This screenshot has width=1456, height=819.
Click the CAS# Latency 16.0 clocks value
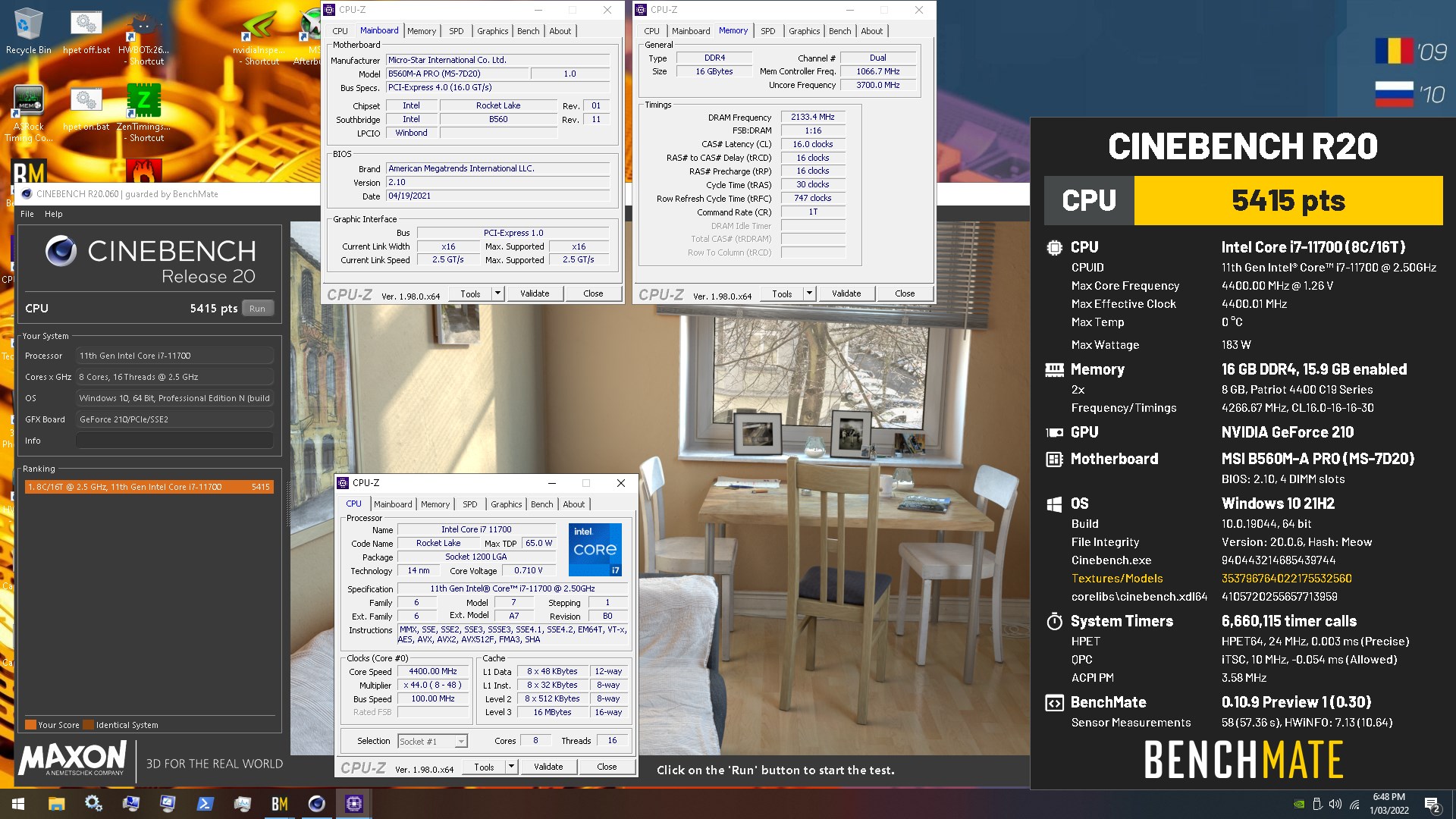[813, 144]
